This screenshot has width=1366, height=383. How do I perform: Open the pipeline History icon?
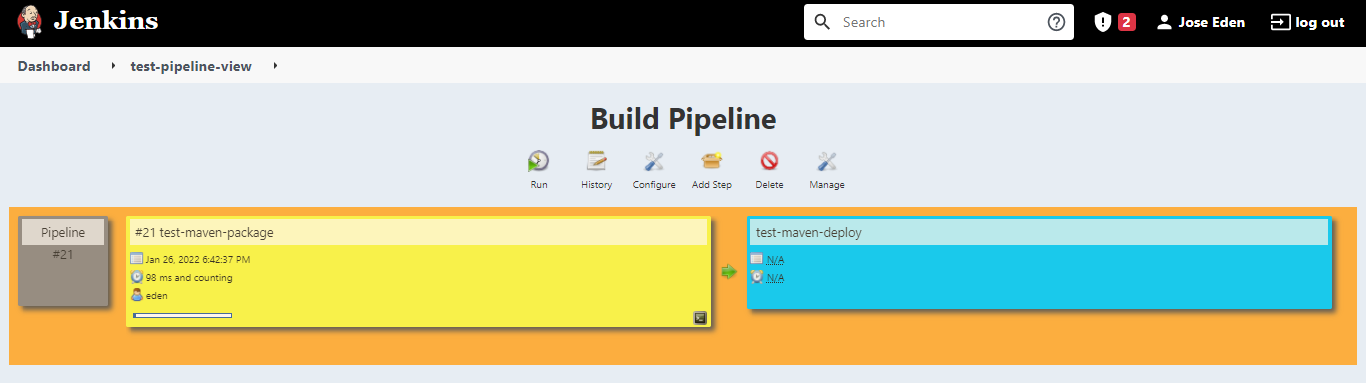pos(597,161)
